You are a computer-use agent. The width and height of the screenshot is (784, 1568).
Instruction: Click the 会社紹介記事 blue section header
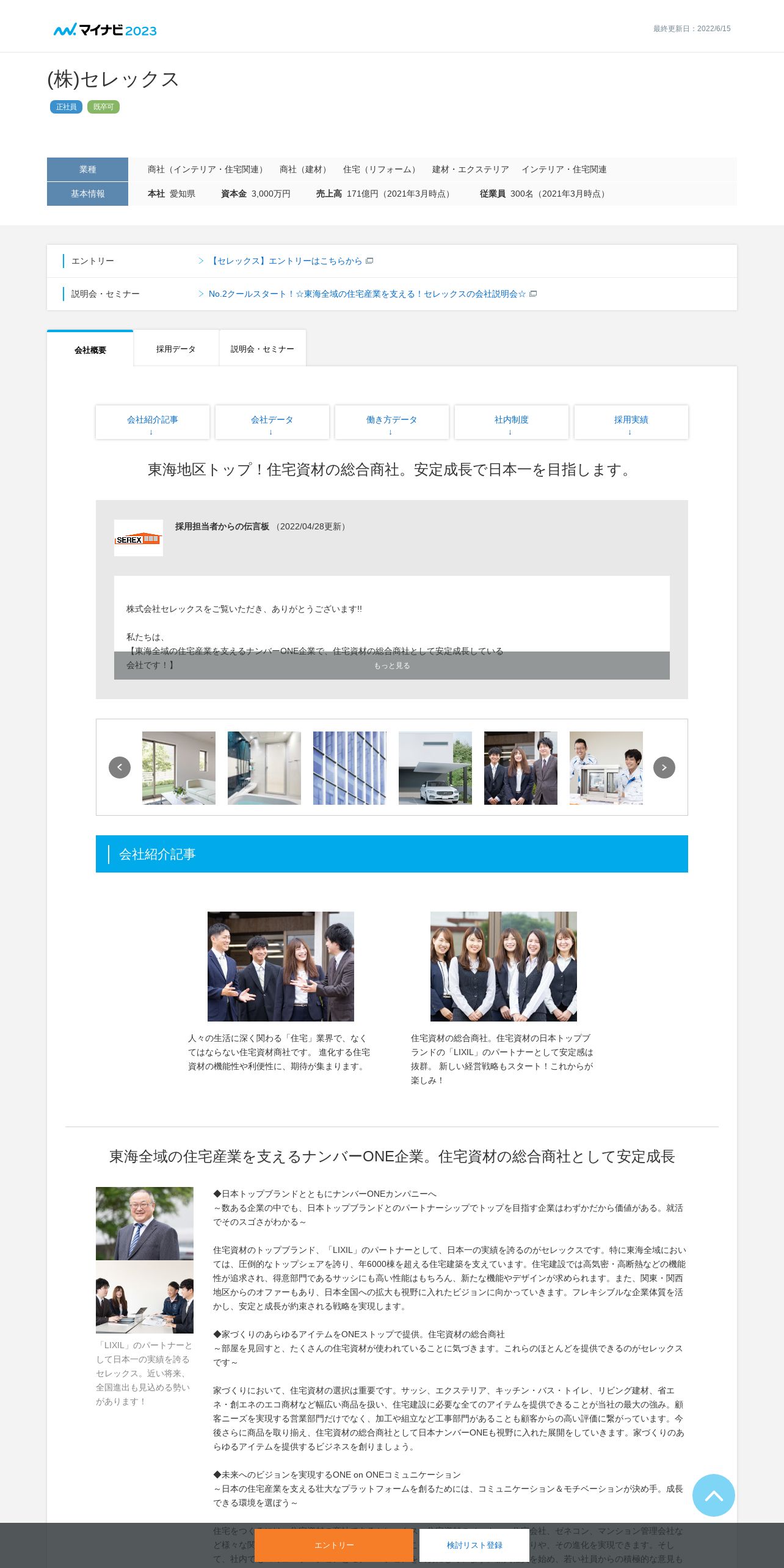tap(392, 854)
